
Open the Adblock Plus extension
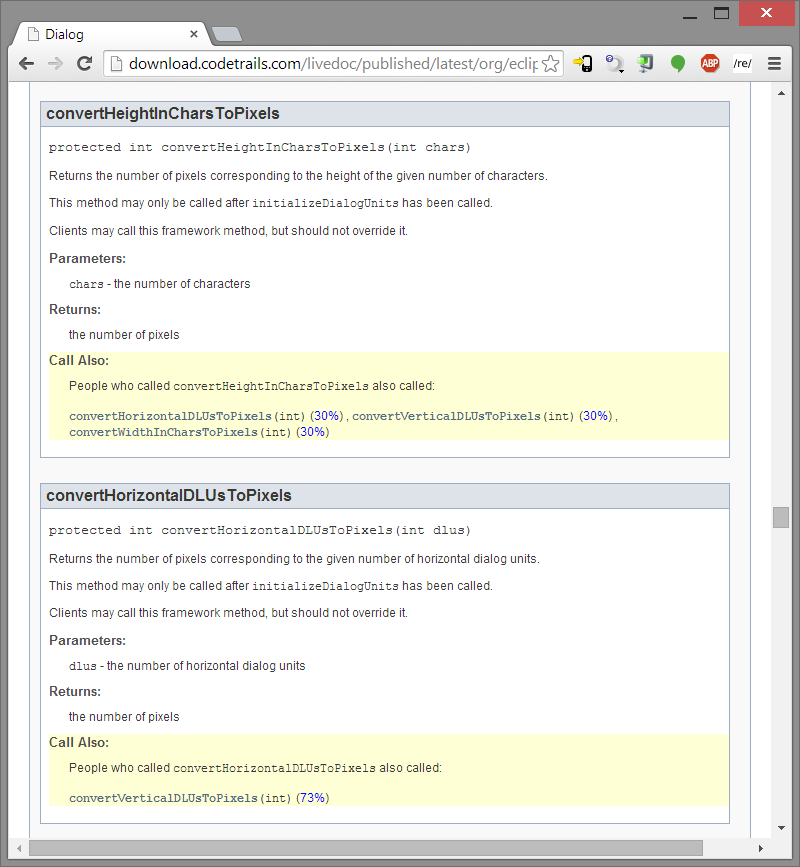tap(710, 64)
